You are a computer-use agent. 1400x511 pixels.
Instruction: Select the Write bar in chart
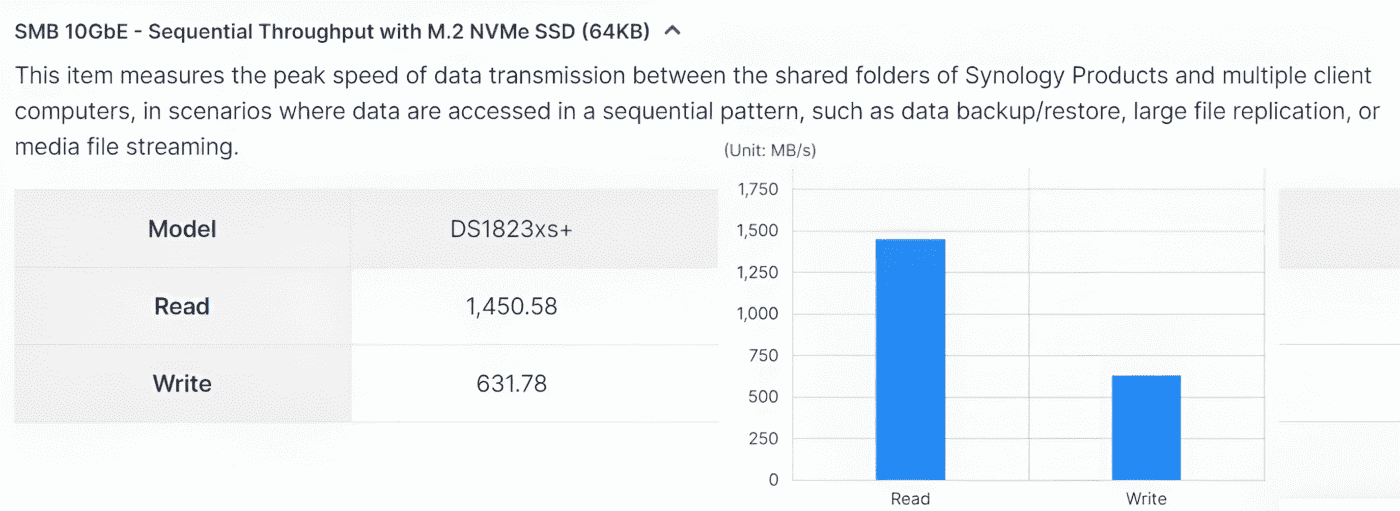(x=1146, y=428)
